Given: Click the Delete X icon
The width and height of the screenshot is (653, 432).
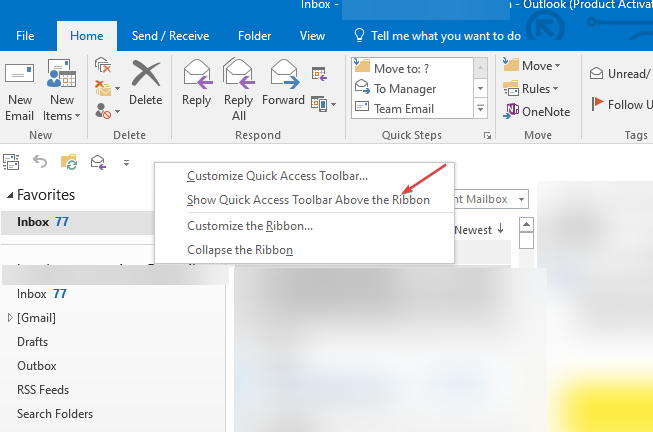Looking at the screenshot, I should [146, 73].
